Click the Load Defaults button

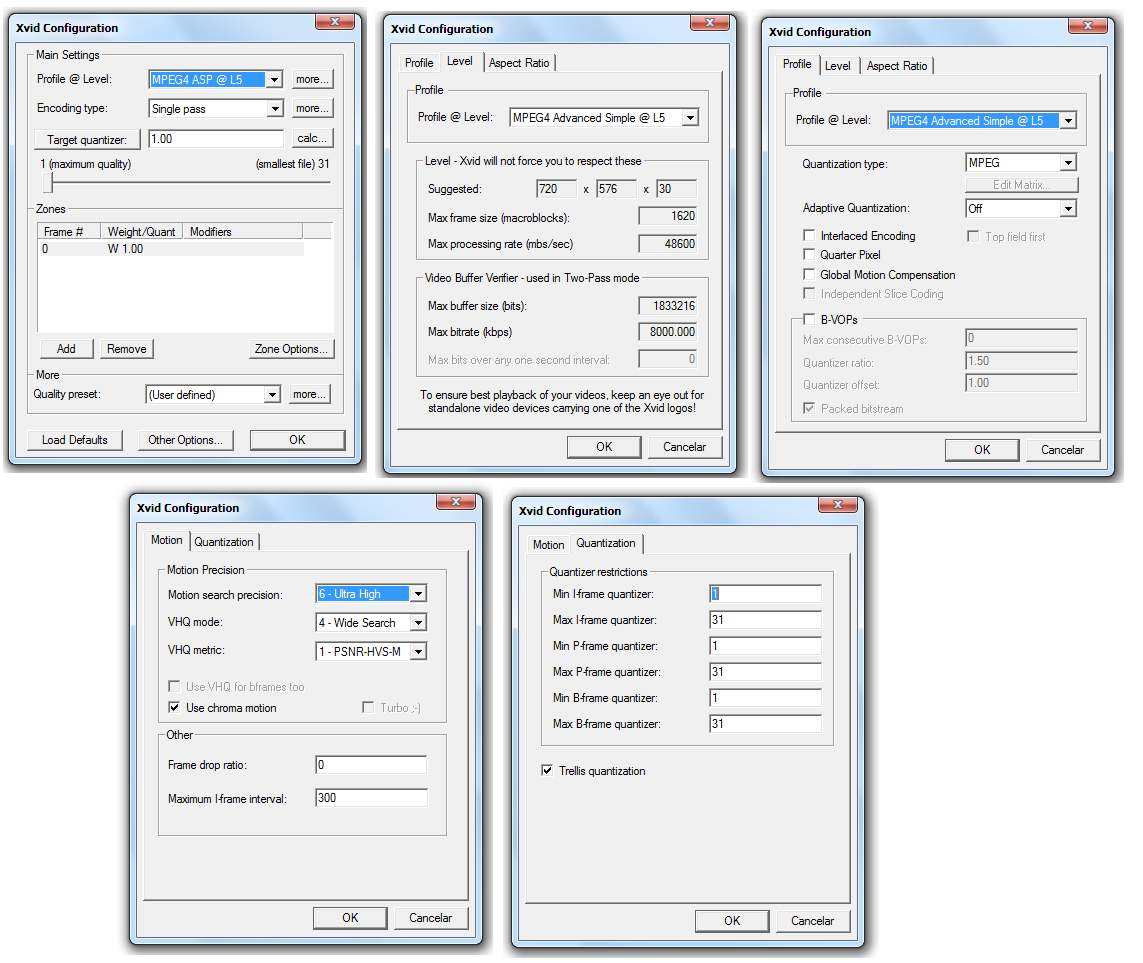coord(74,440)
